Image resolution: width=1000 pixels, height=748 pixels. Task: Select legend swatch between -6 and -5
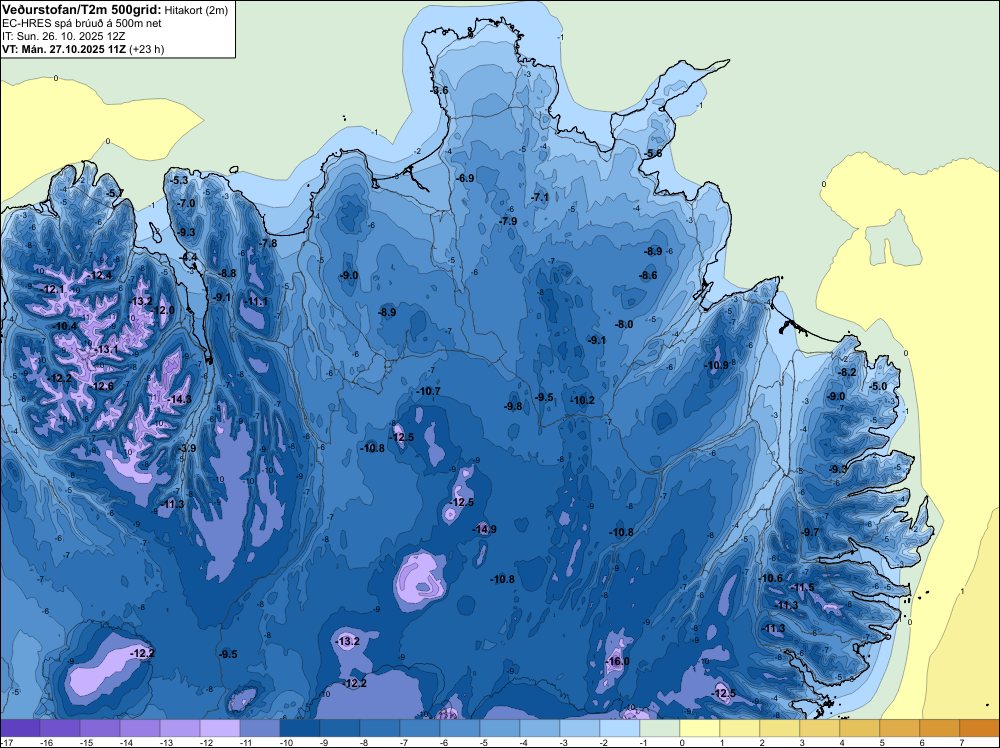click(x=460, y=728)
